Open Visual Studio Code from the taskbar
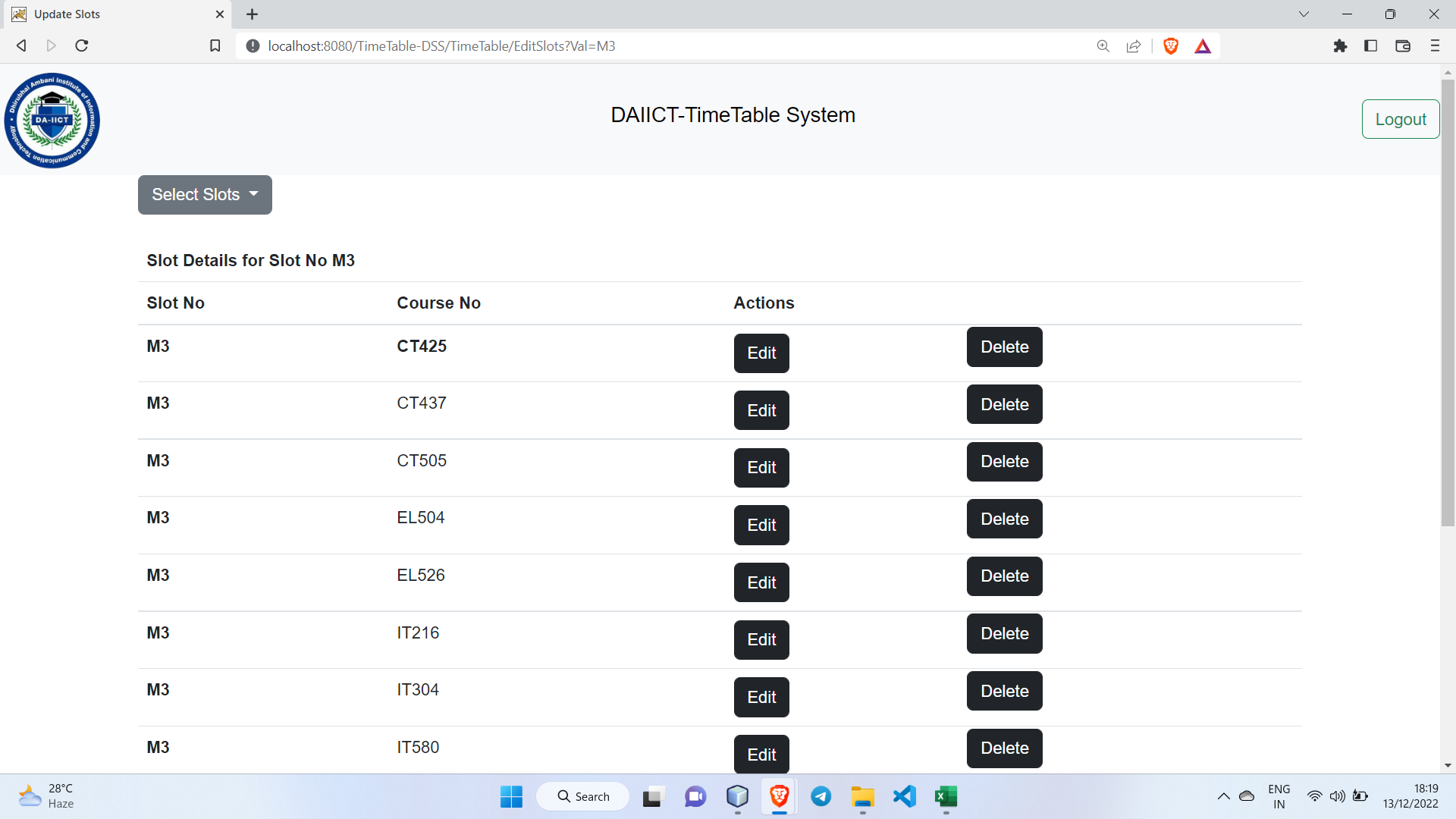The height and width of the screenshot is (819, 1456). point(905,796)
